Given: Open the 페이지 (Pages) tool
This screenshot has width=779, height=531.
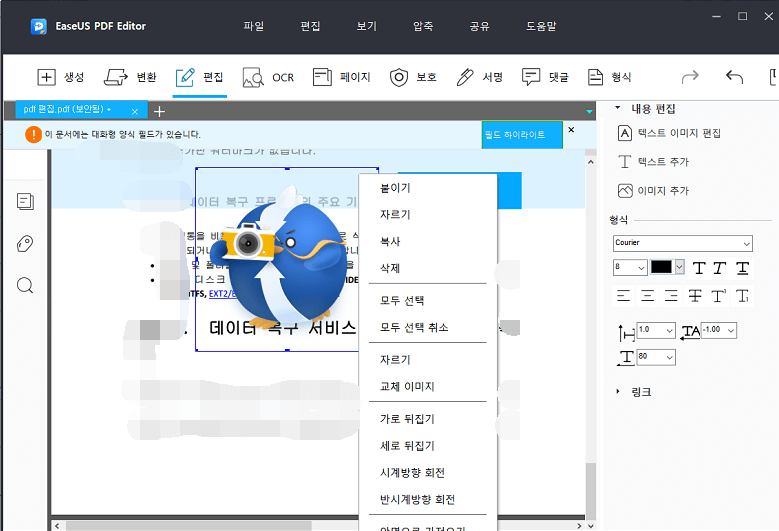Looking at the screenshot, I should pos(341,77).
